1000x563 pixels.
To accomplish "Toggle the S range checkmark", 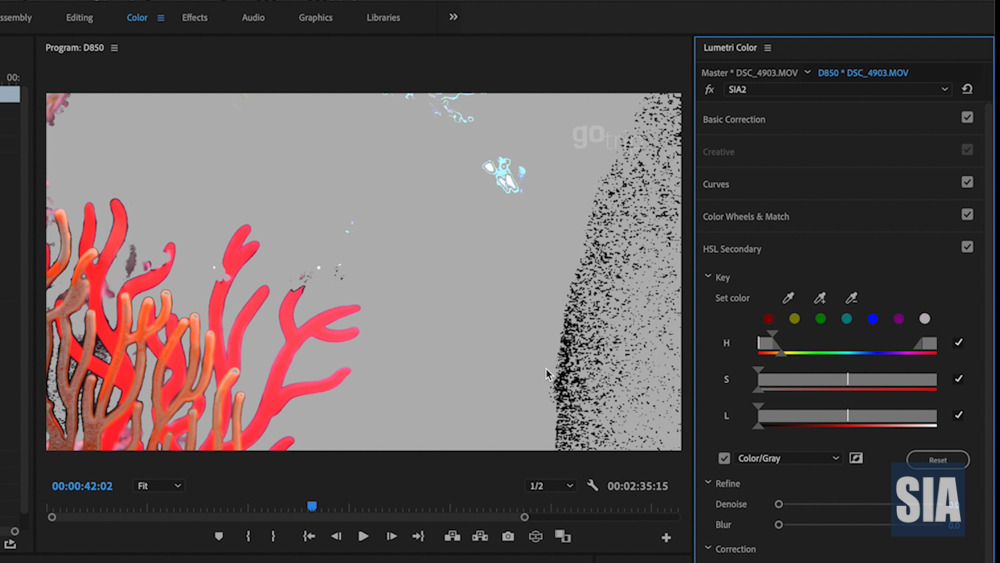I will click(958, 379).
